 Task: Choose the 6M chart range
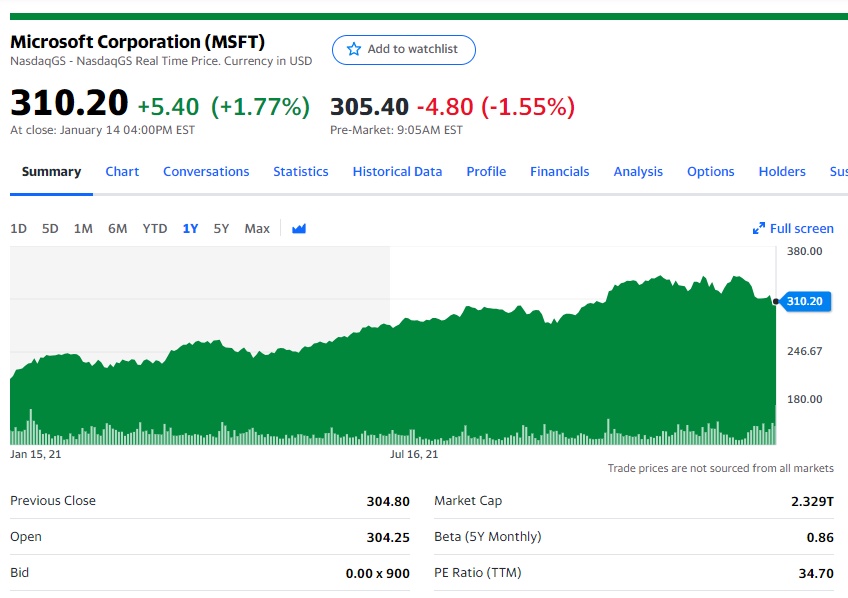pos(117,229)
